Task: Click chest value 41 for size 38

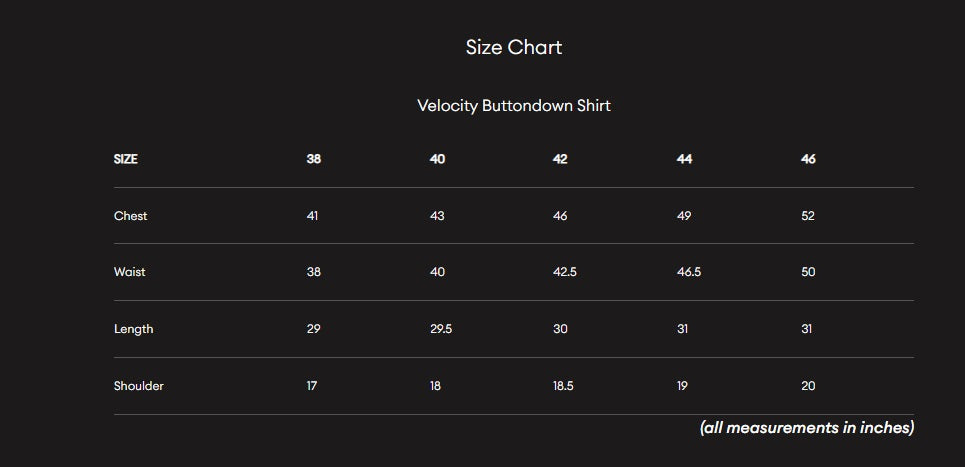Action: pos(313,216)
